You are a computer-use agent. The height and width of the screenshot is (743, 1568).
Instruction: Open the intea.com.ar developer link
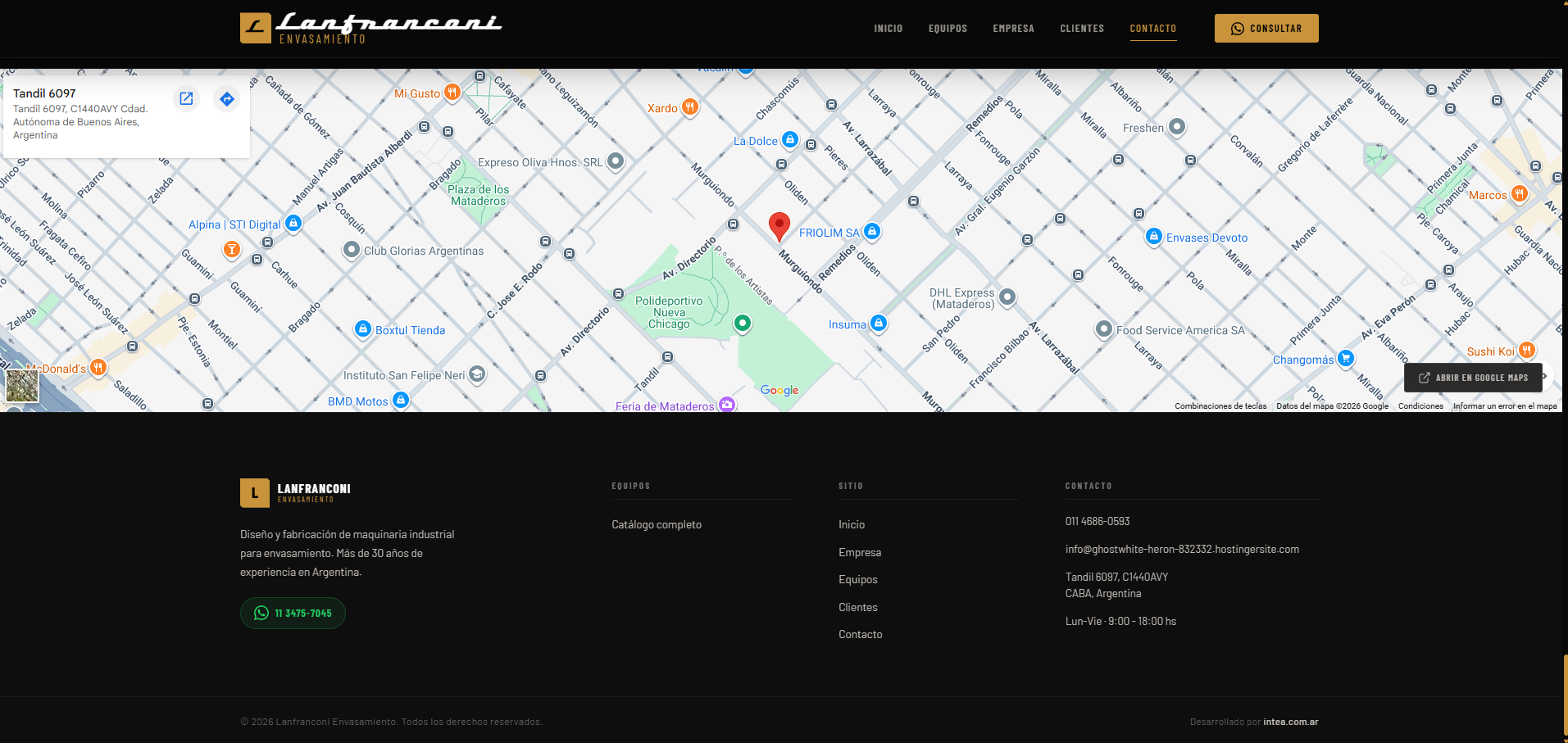click(1290, 722)
